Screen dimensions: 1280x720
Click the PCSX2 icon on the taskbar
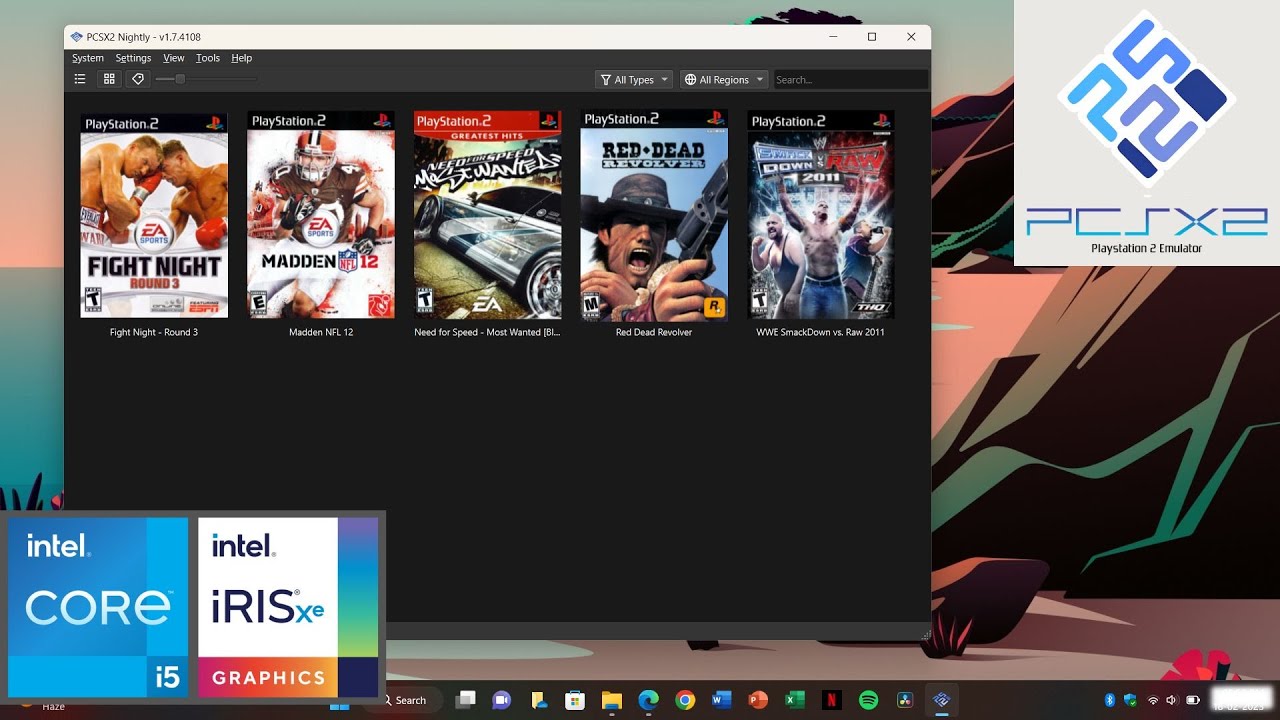[941, 700]
